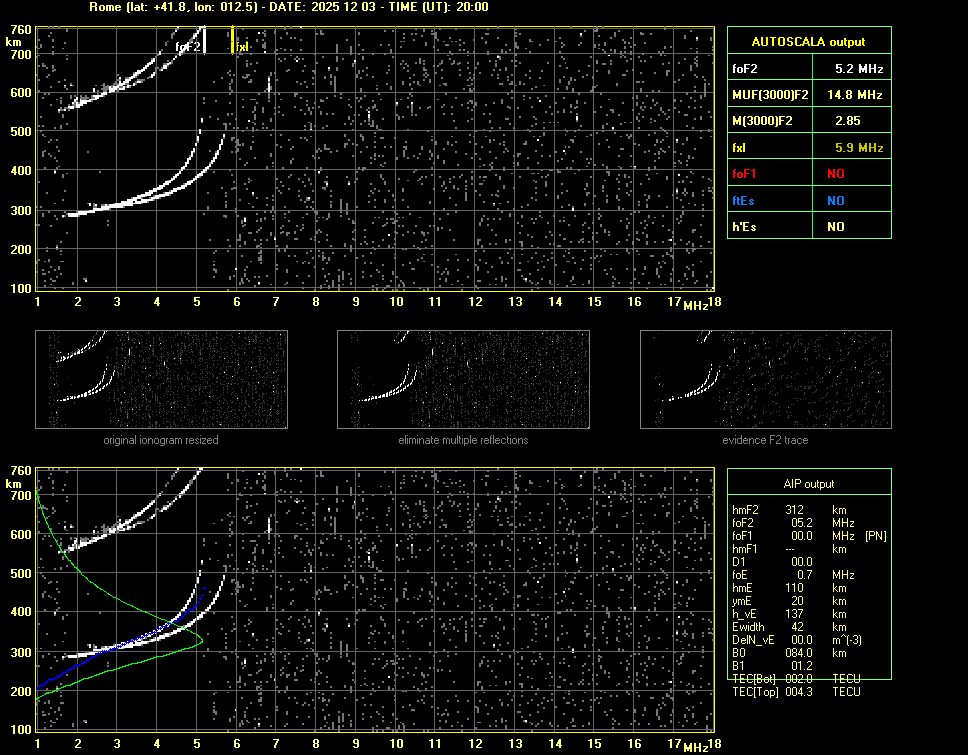
Task: Open the 'evidence F2 trace' thumbnail
Action: [765, 380]
